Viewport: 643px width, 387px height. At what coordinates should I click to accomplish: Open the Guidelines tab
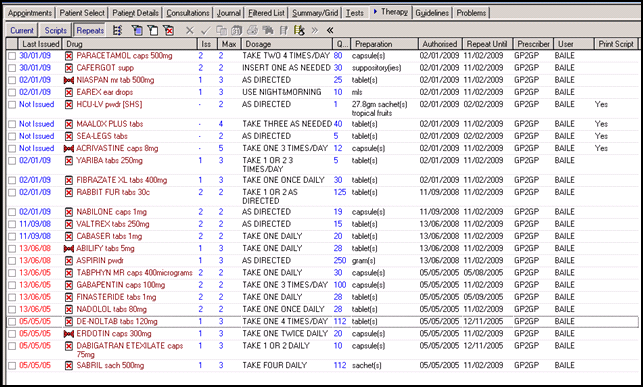432,13
